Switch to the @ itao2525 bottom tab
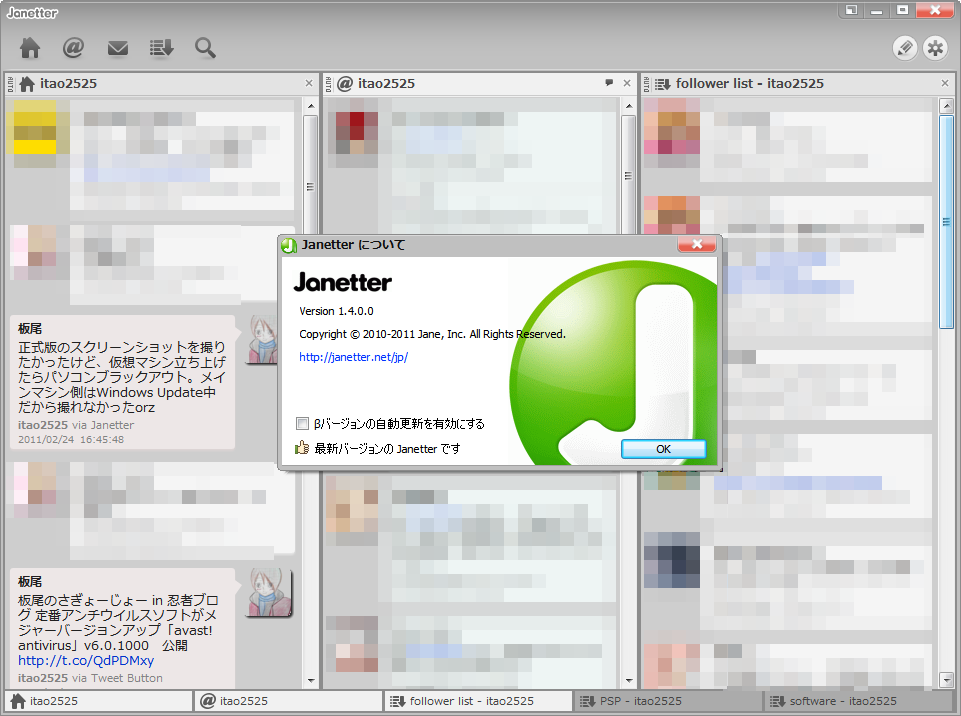This screenshot has width=961, height=716. point(288,701)
